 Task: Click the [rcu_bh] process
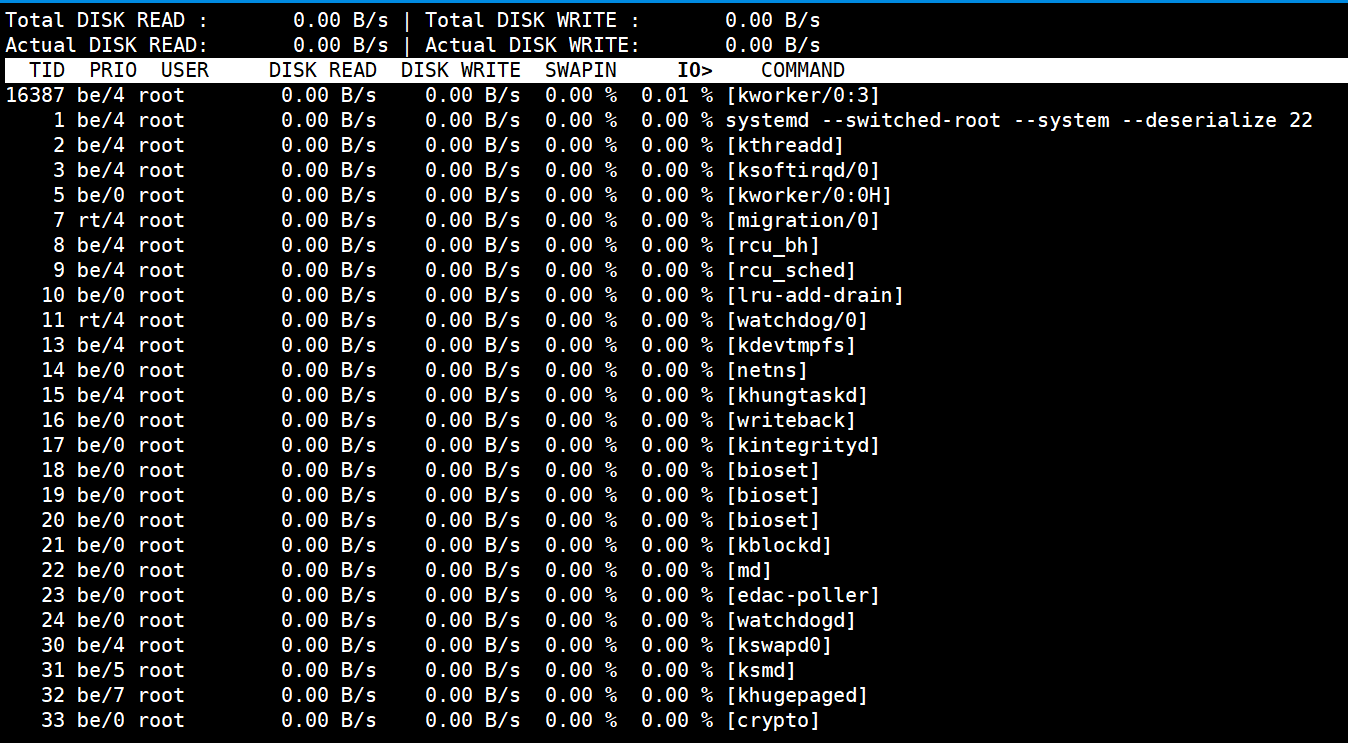click(773, 245)
